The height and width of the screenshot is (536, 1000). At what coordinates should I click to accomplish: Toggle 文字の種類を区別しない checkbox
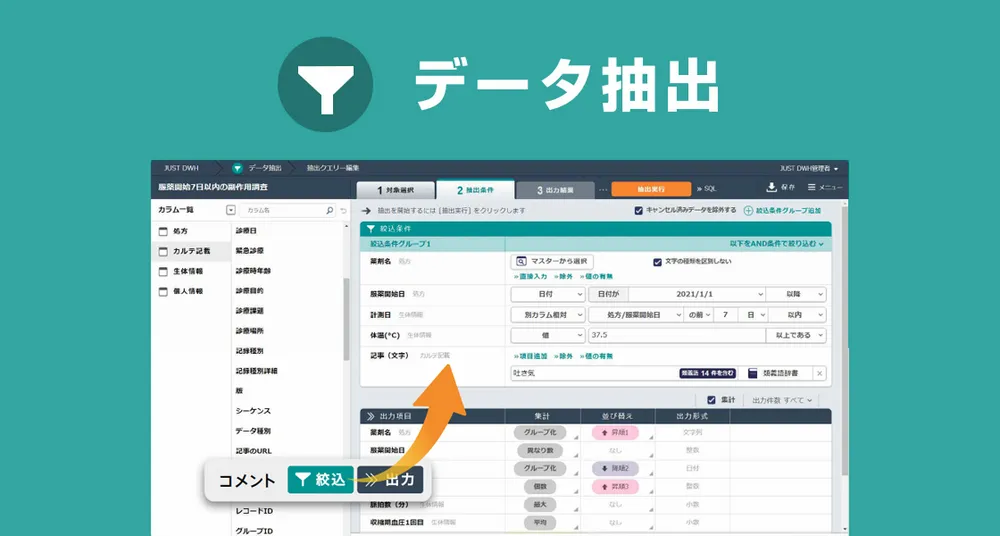pyautogui.click(x=658, y=262)
